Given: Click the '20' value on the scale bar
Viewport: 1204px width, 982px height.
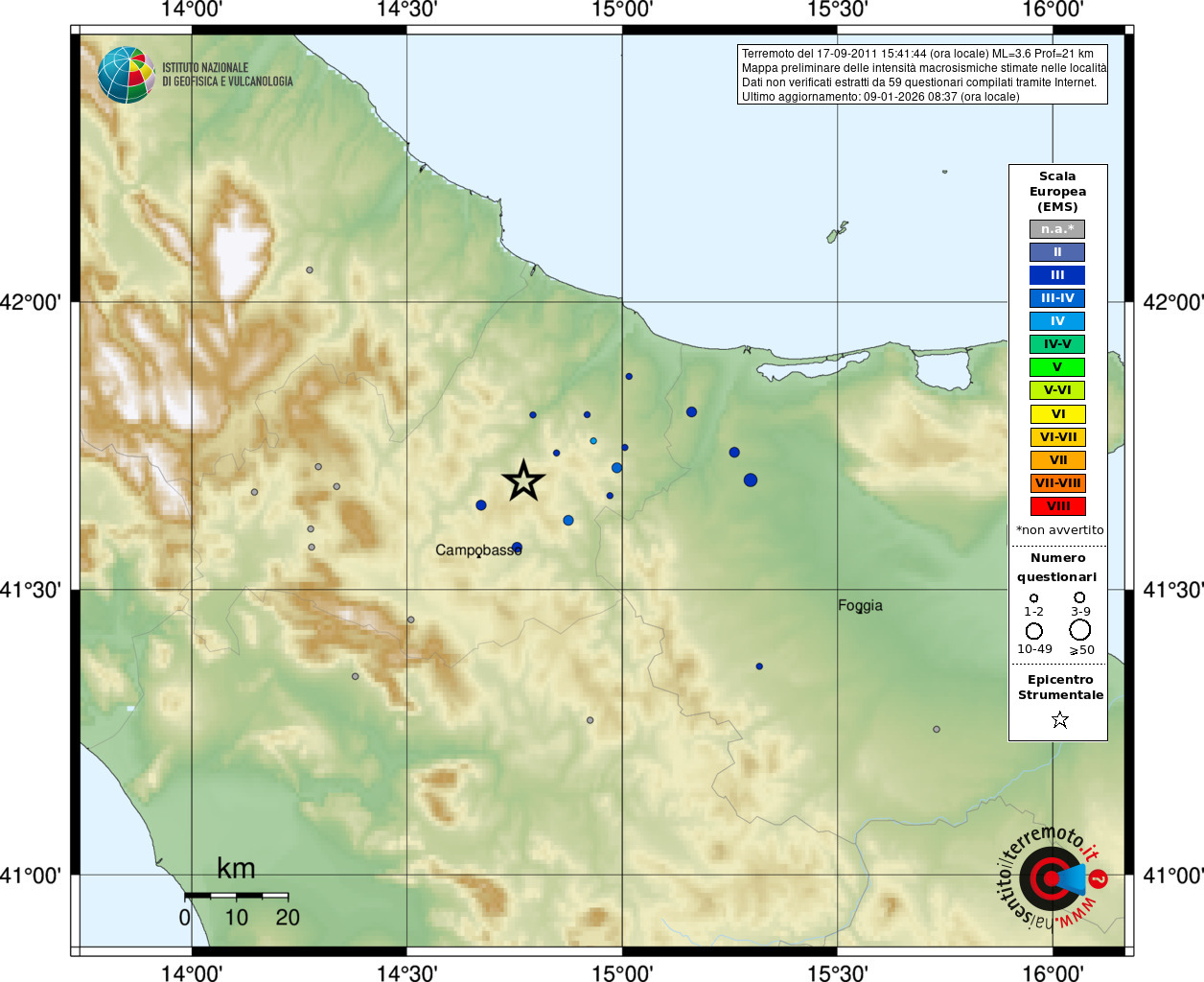Looking at the screenshot, I should click(x=288, y=918).
